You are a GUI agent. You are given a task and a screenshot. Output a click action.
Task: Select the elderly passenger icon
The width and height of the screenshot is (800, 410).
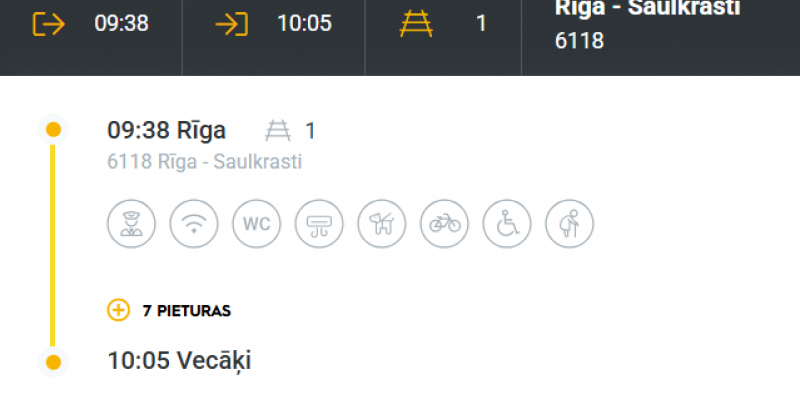(x=569, y=224)
